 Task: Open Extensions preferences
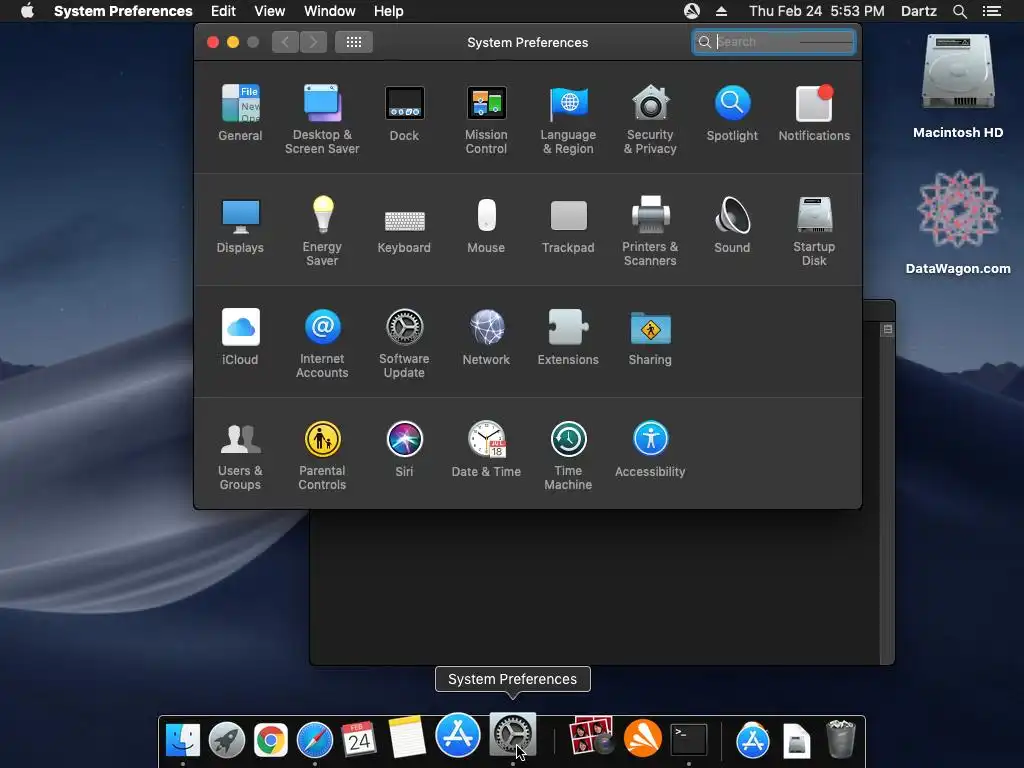[x=568, y=337]
